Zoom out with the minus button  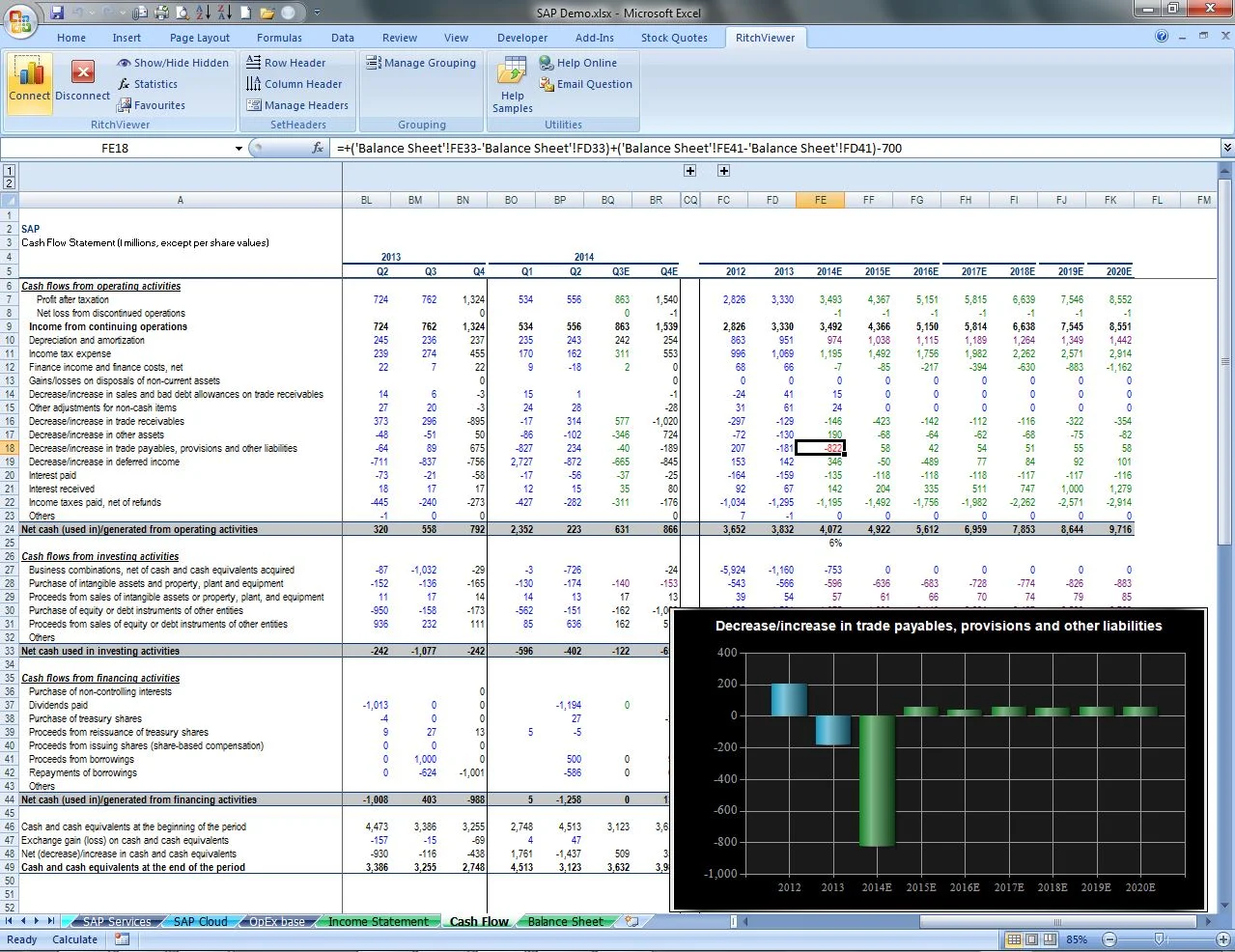point(1109,939)
